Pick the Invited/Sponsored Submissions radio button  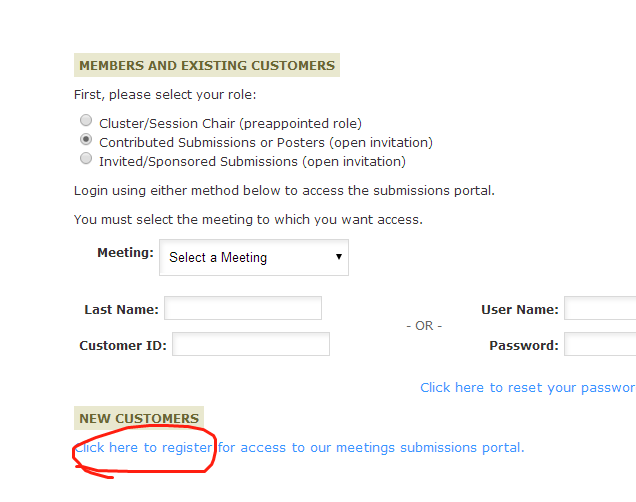(x=86, y=159)
